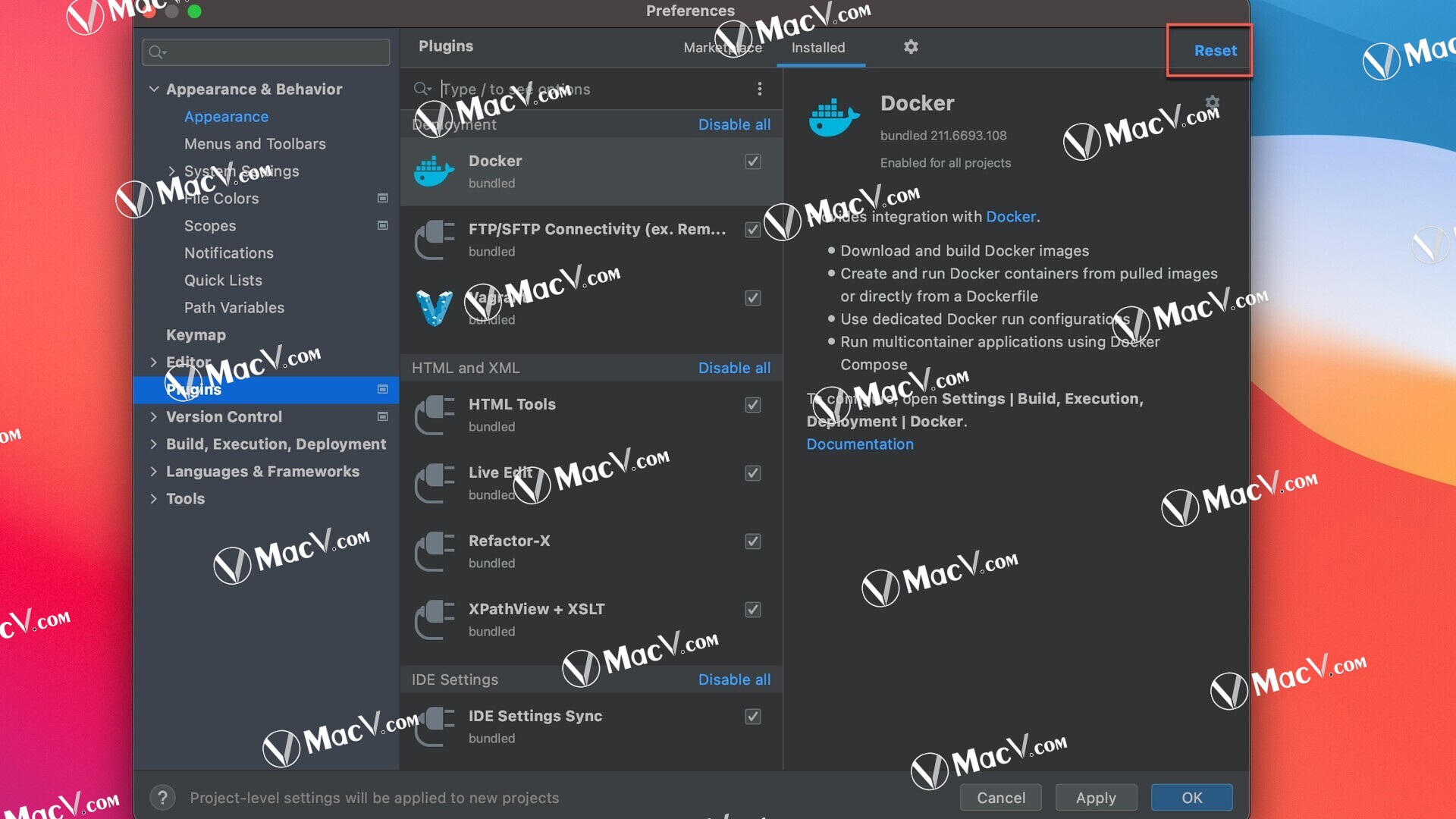Select Menus and Toolbars
1456x819 pixels.
255,143
